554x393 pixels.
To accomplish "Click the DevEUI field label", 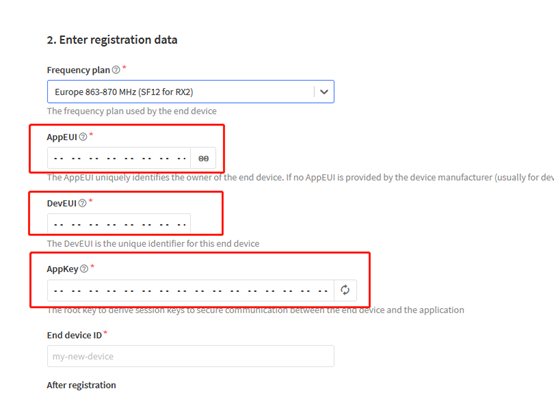I will [x=61, y=204].
